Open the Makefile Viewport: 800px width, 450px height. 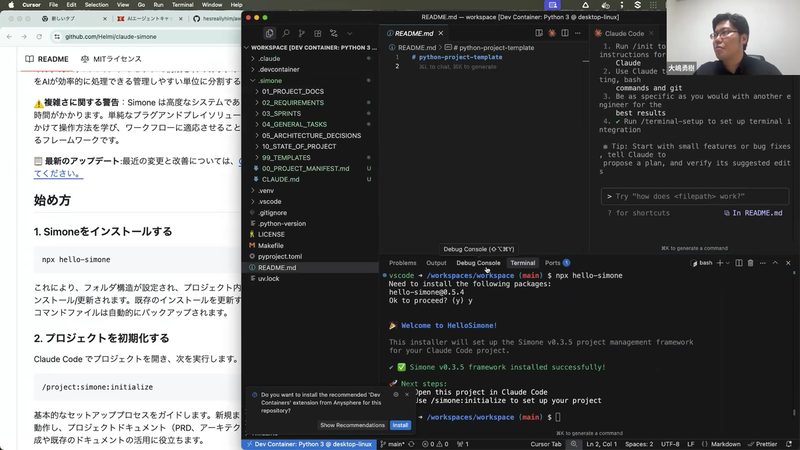311,245
